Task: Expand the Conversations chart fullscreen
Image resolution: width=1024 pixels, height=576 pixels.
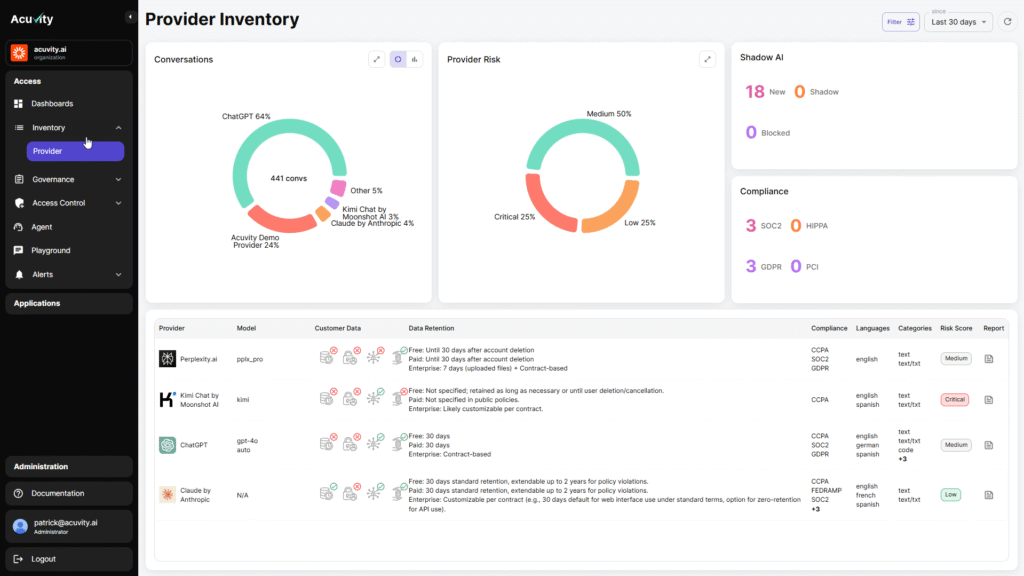Action: click(x=377, y=59)
